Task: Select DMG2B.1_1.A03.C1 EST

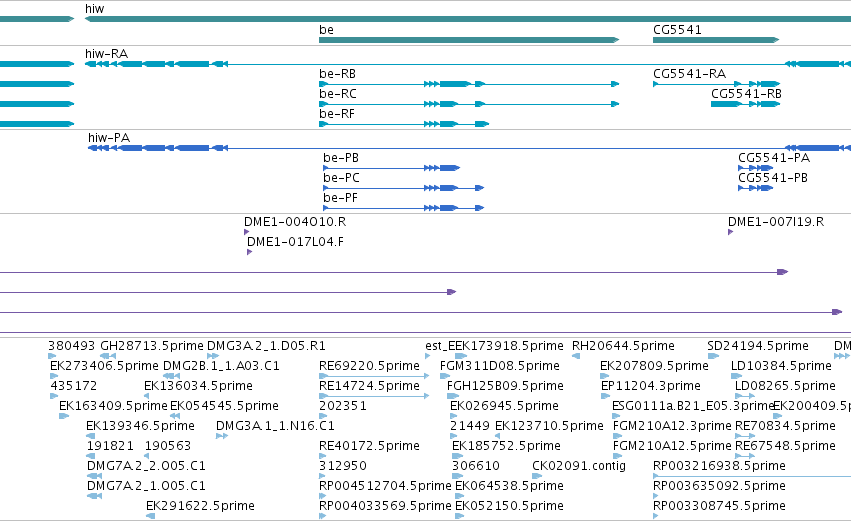Action: click(172, 376)
